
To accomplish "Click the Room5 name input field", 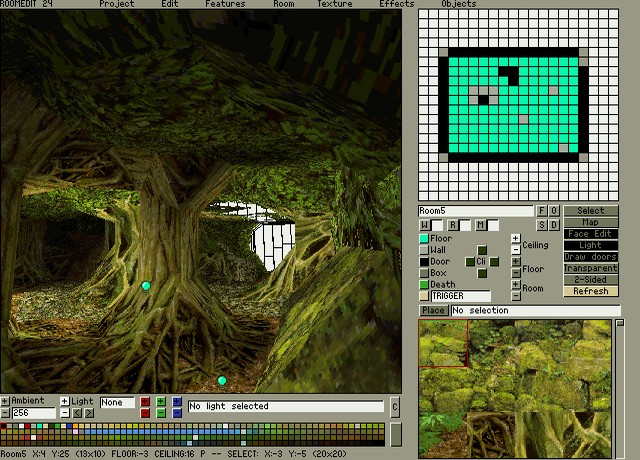I will [x=476, y=211].
